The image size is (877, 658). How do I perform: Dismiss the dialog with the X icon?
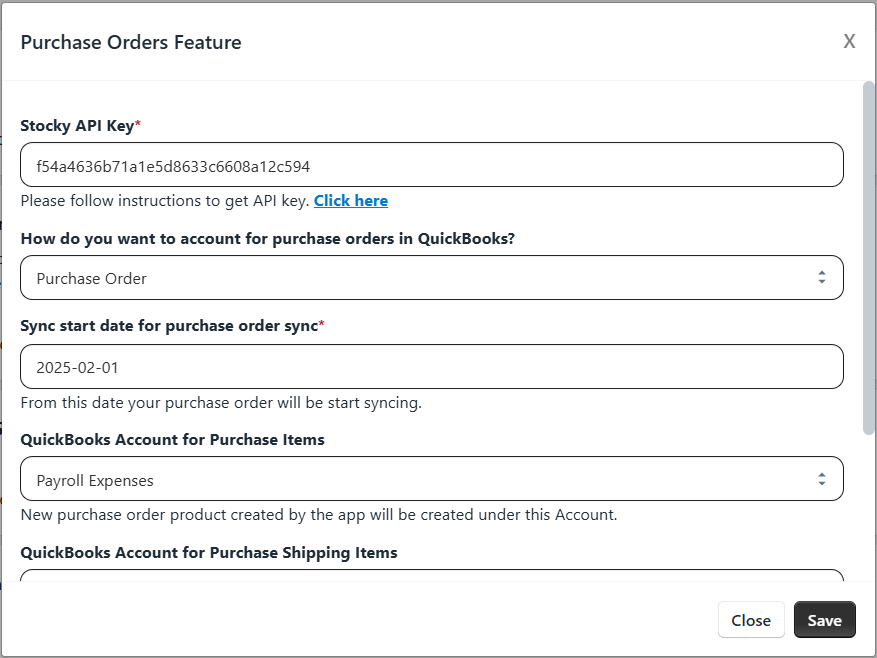pyautogui.click(x=849, y=41)
